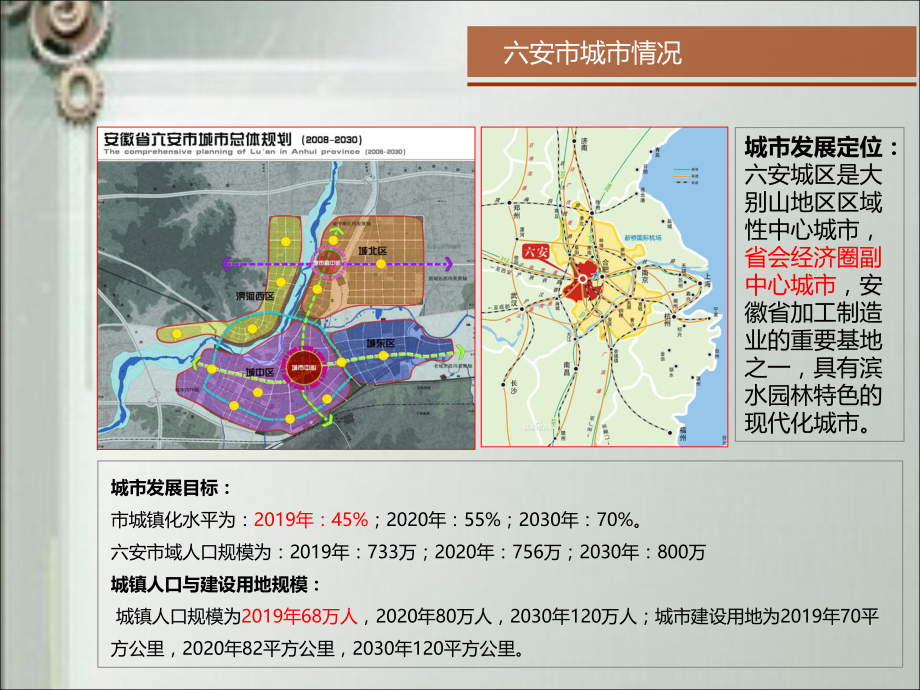Viewport: 920px width, 690px height.
Task: Select the 城市副中心 node near 城北区
Action: click(328, 263)
